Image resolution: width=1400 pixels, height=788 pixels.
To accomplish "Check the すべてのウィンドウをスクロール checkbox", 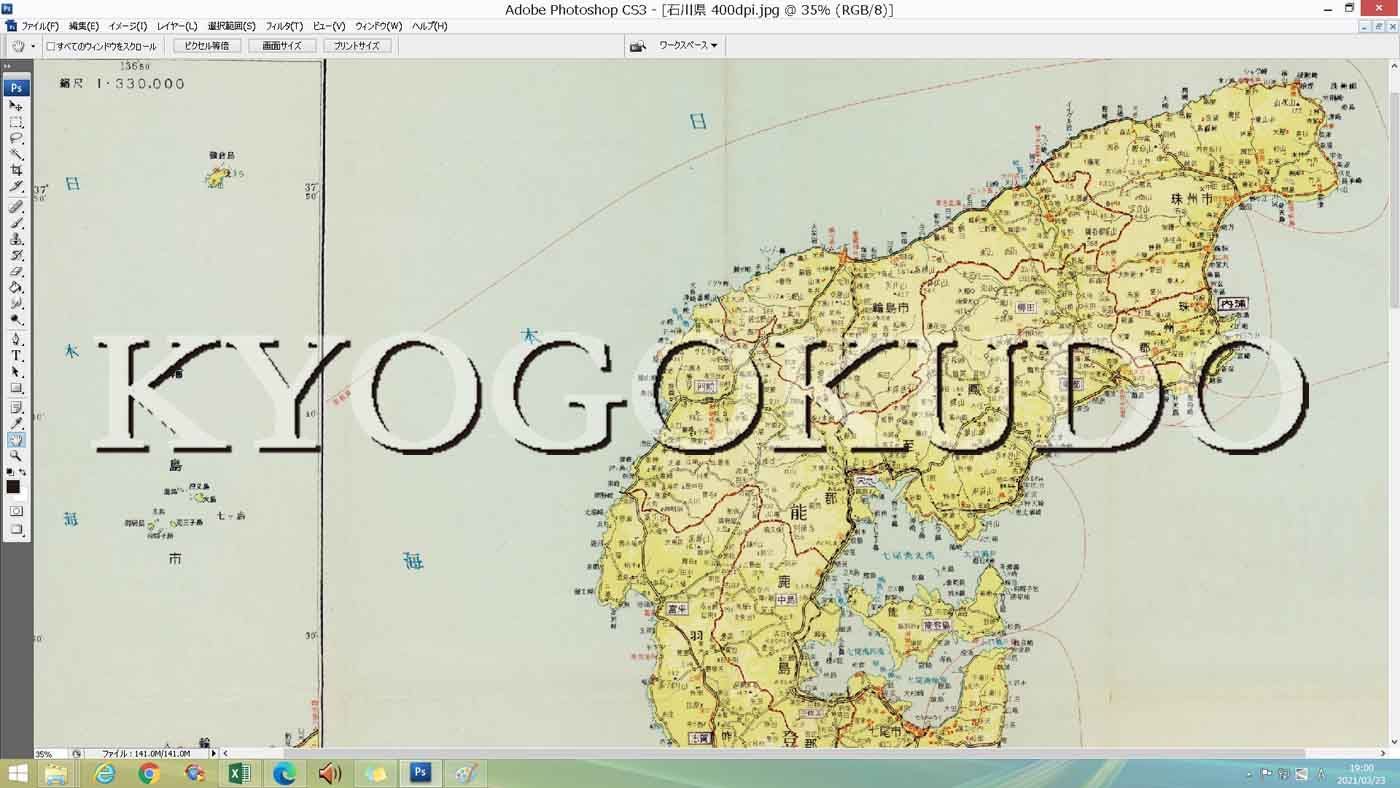I will click(x=51, y=46).
